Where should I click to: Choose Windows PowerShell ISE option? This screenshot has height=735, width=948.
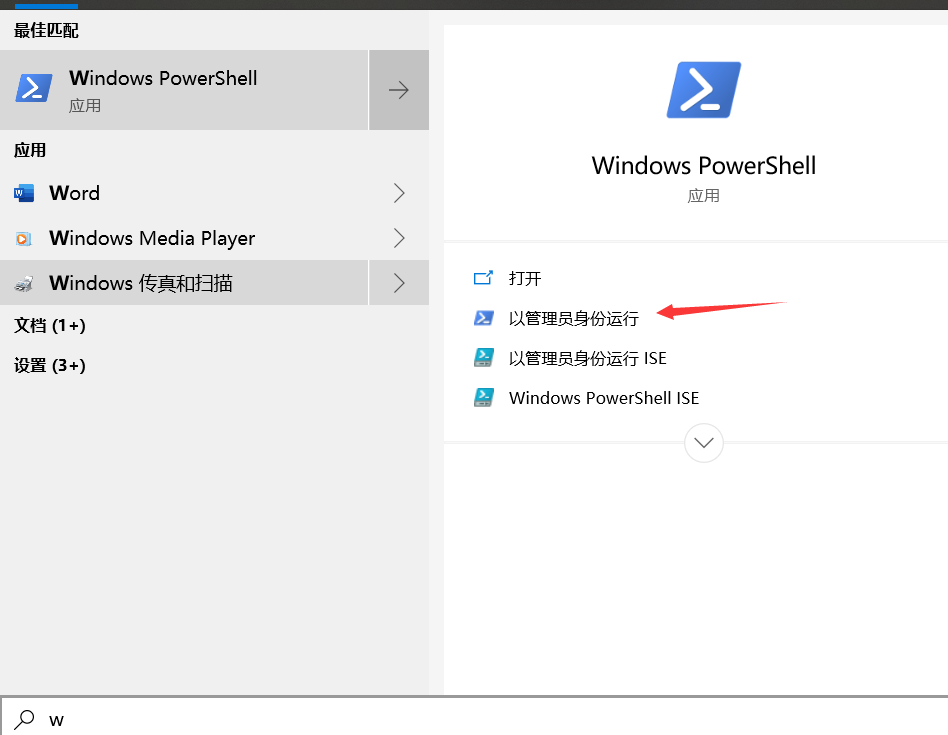click(x=604, y=398)
